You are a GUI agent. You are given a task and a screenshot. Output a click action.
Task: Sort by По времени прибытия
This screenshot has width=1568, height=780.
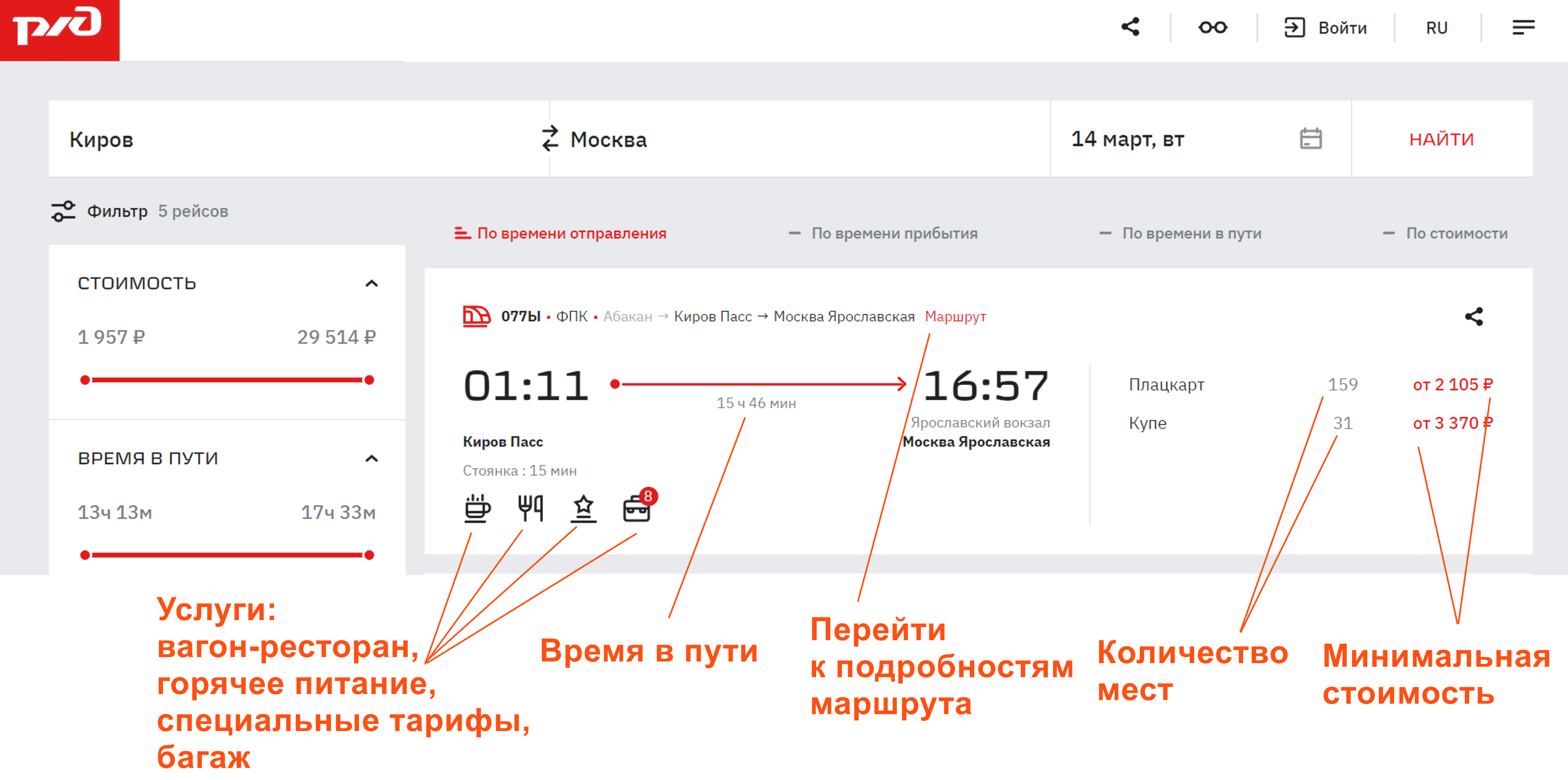click(883, 233)
